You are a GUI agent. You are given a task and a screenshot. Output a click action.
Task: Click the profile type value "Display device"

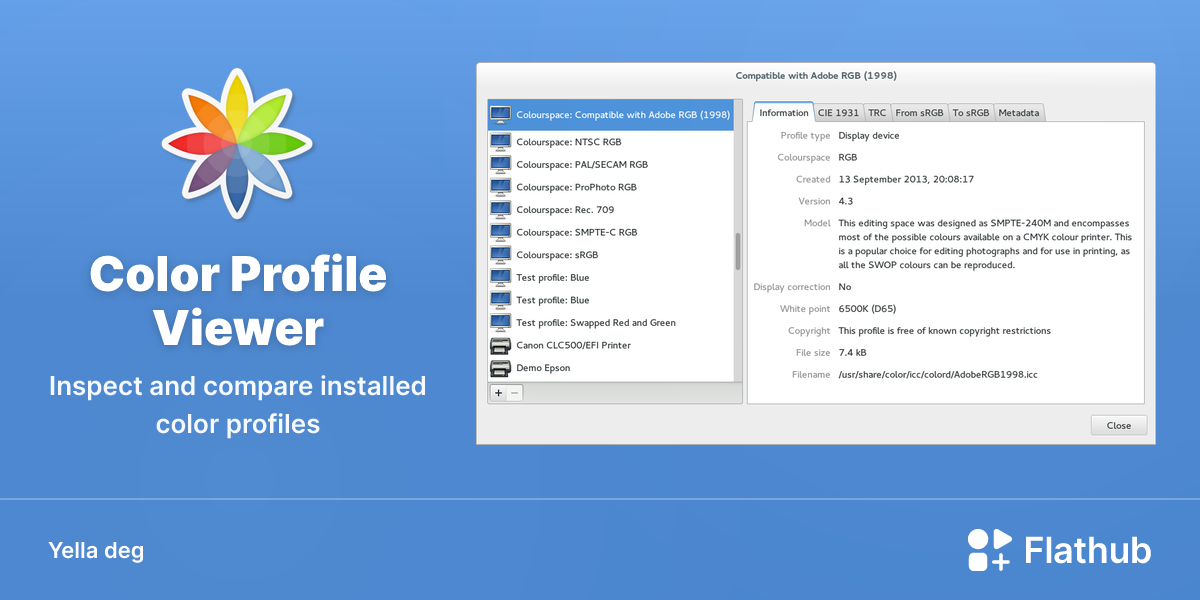click(869, 136)
